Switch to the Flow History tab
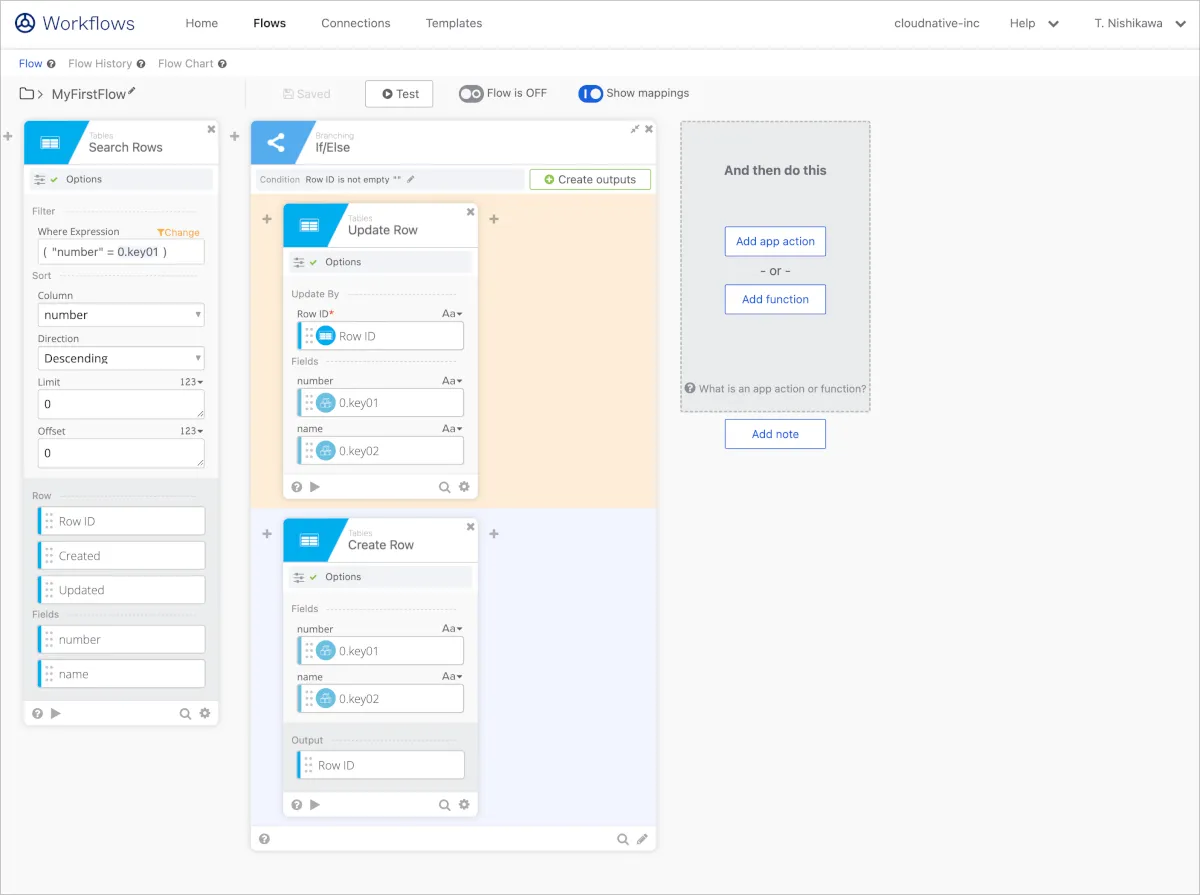1200x895 pixels. tap(100, 63)
